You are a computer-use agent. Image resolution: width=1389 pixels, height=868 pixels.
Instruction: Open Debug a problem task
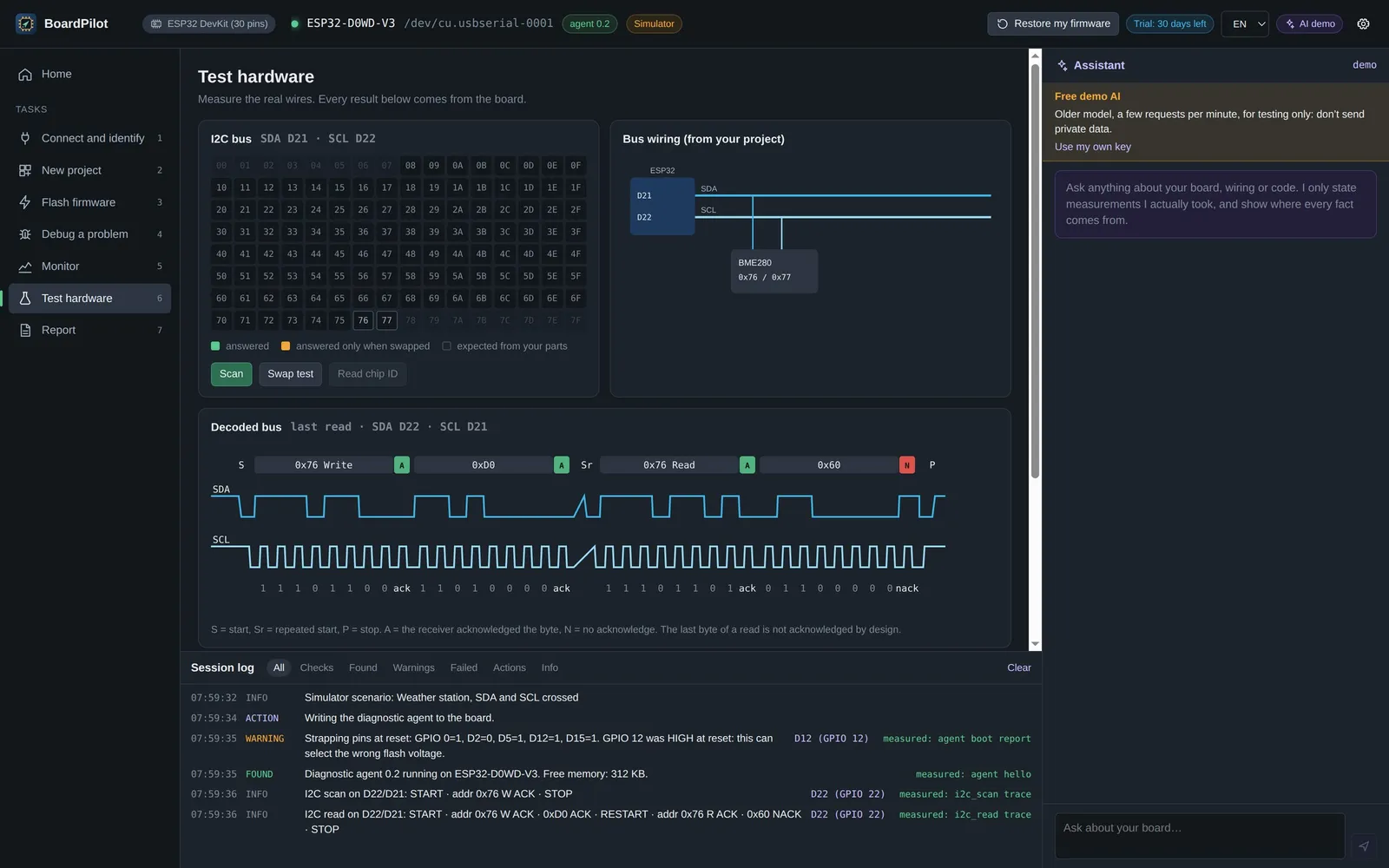click(x=89, y=234)
